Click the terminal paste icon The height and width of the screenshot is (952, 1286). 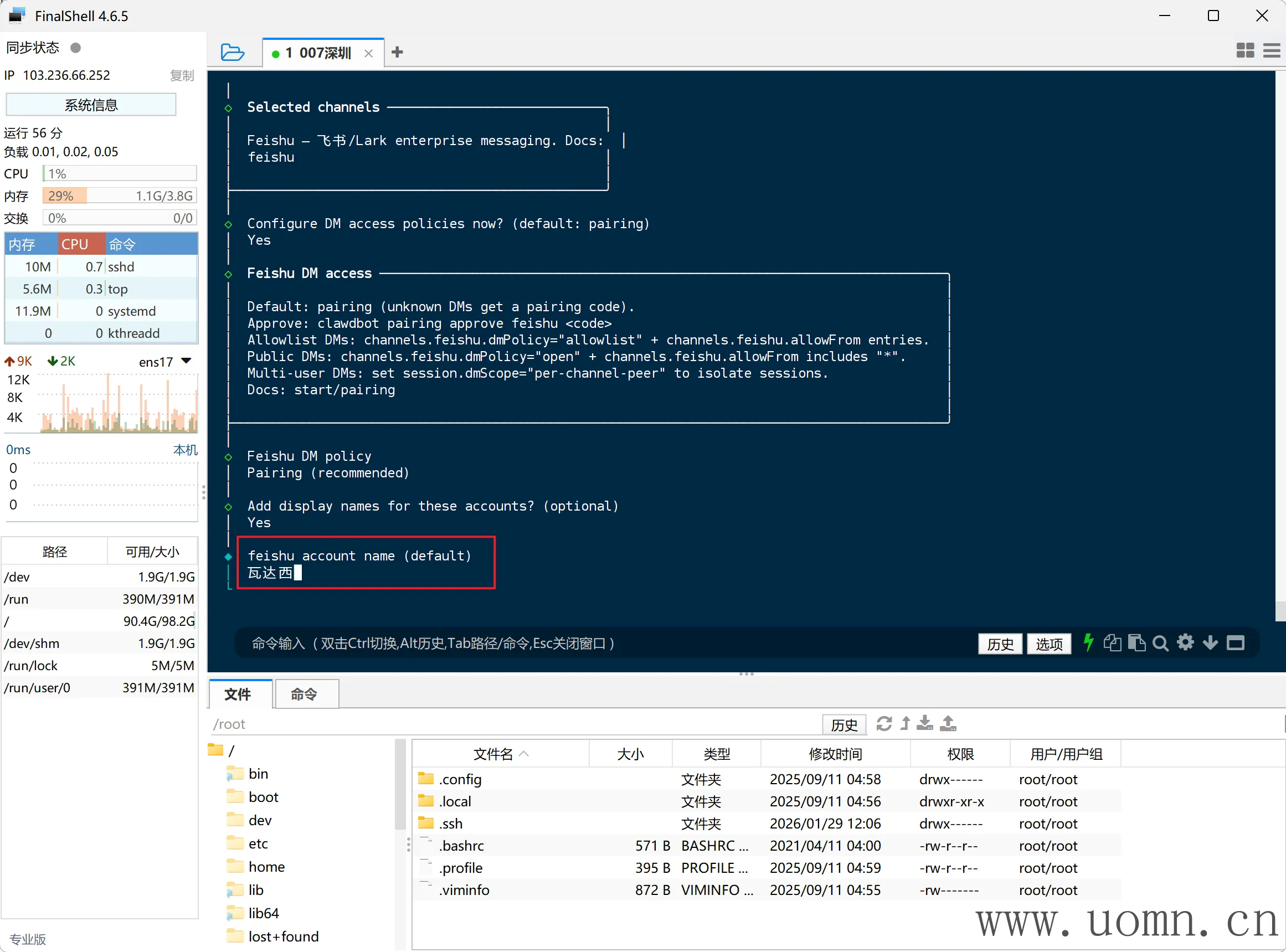[x=1136, y=642]
